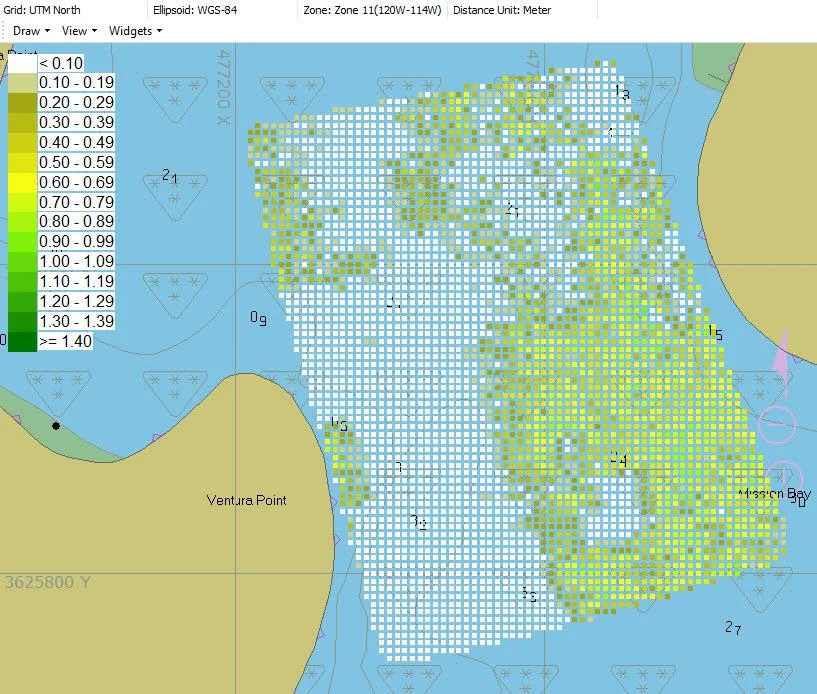This screenshot has height=694, width=817.
Task: Open the View dropdown menu
Action: pyautogui.click(x=79, y=31)
